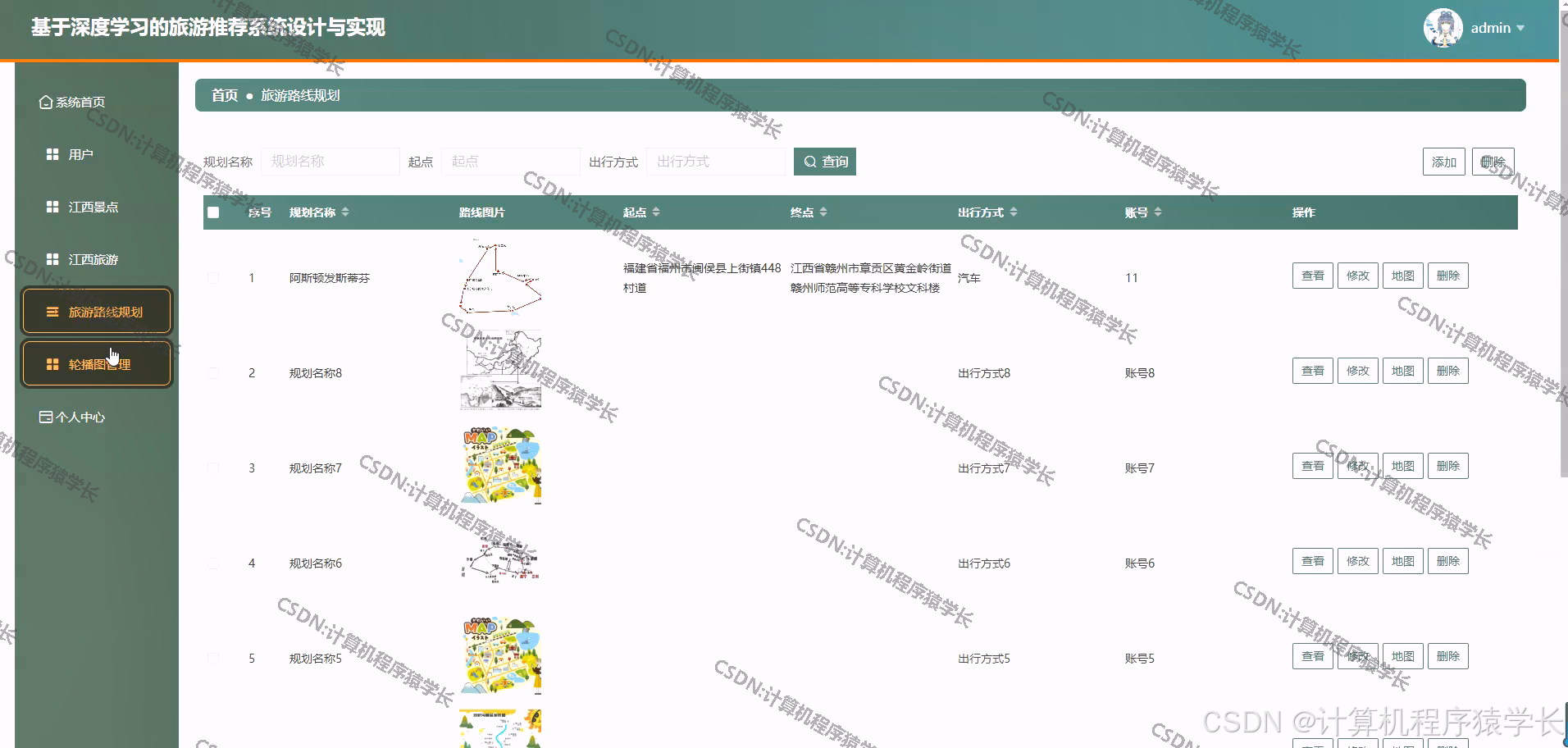This screenshot has width=1568, height=748.
Task: Click 删除 for row 规划名称7
Action: (x=1448, y=466)
